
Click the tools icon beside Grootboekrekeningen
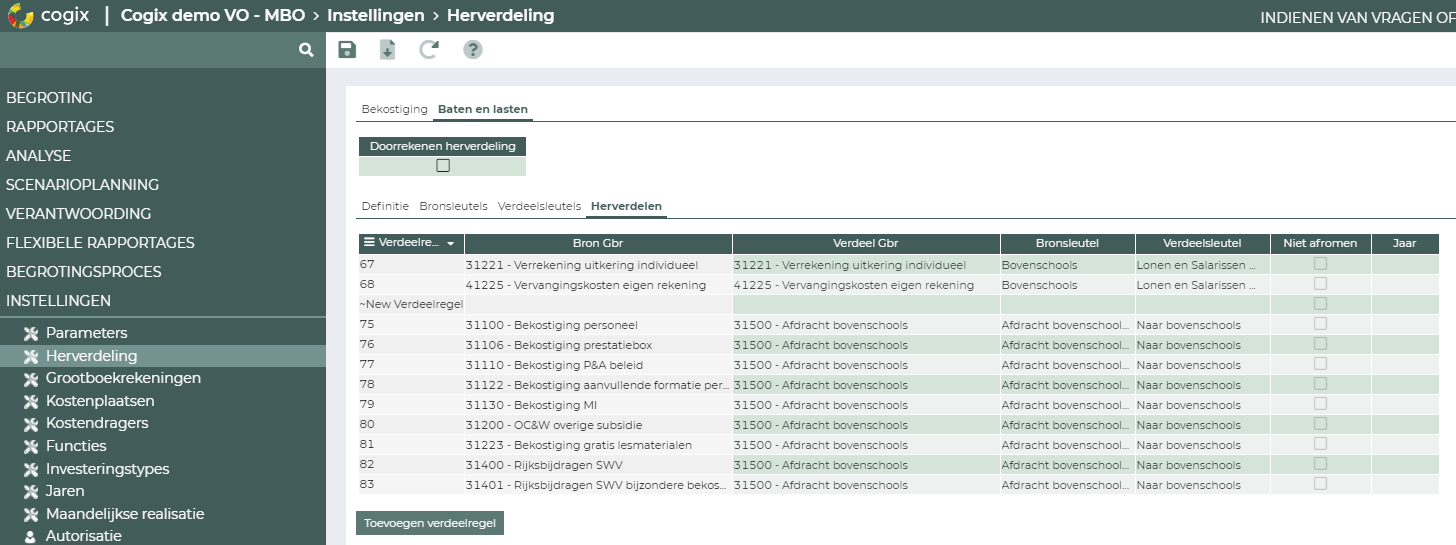(x=30, y=378)
